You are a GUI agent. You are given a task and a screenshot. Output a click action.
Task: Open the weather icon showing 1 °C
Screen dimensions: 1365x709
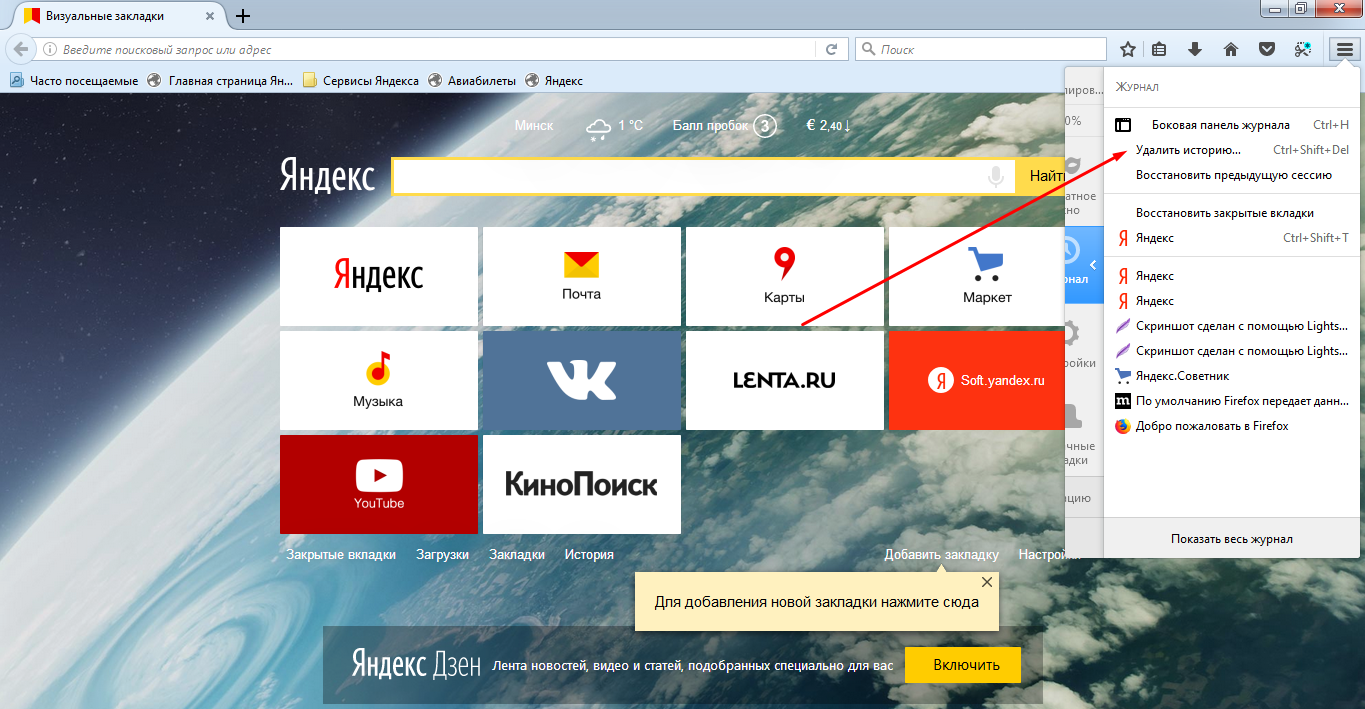pos(599,127)
